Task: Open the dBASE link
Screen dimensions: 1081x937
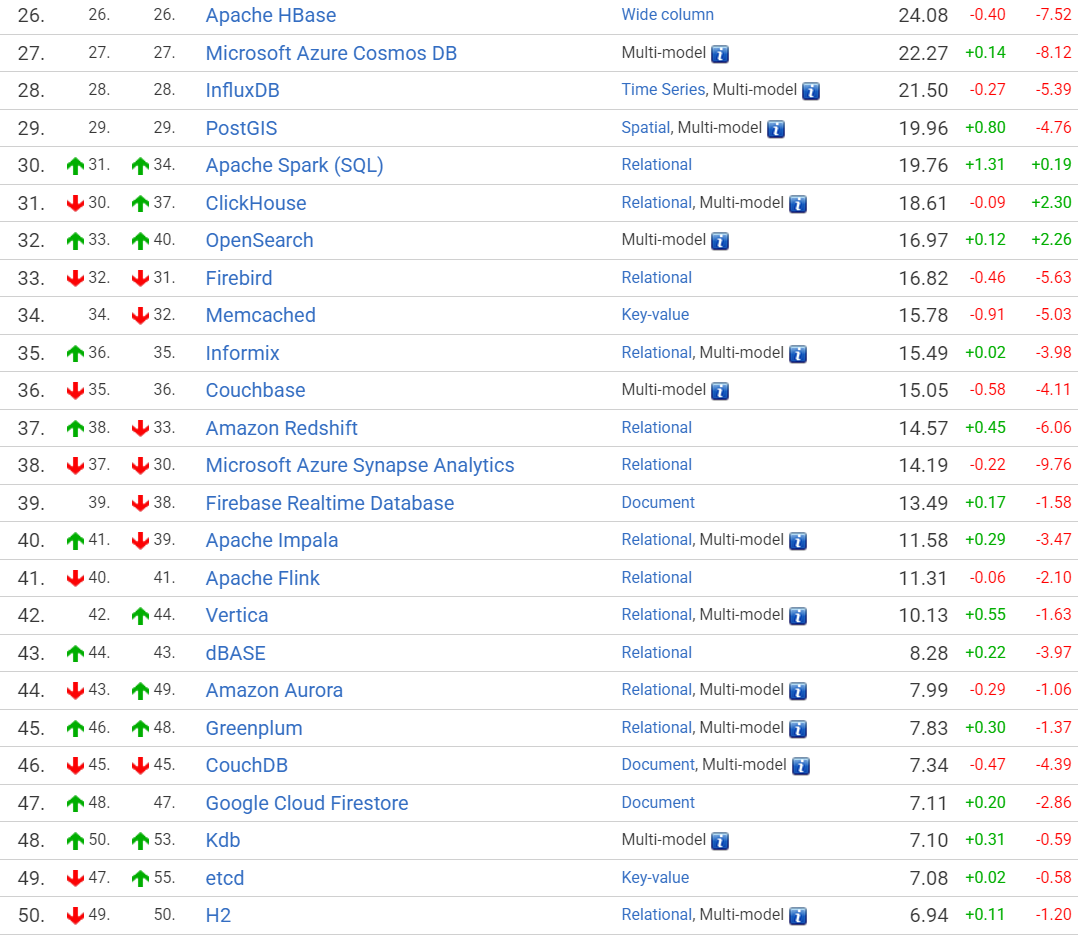Action: [x=235, y=654]
